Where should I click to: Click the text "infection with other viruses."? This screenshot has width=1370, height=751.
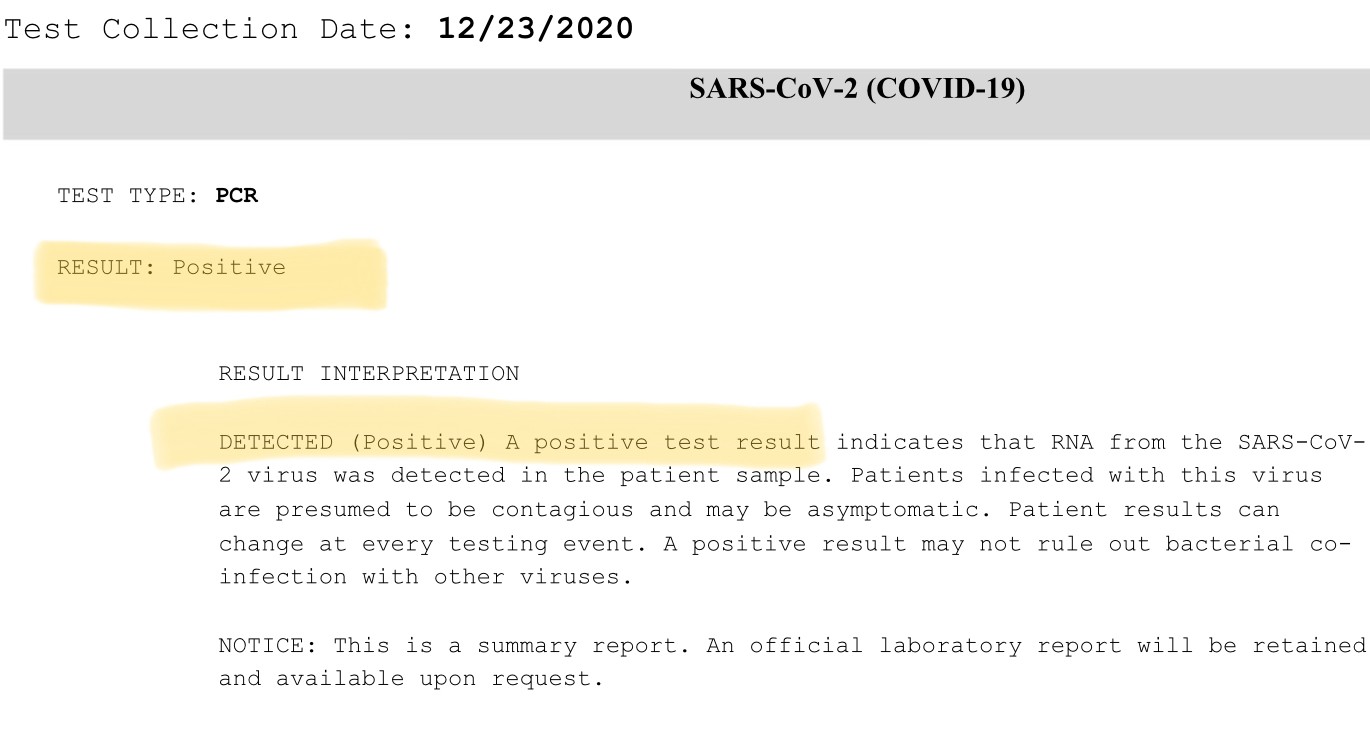426,578
